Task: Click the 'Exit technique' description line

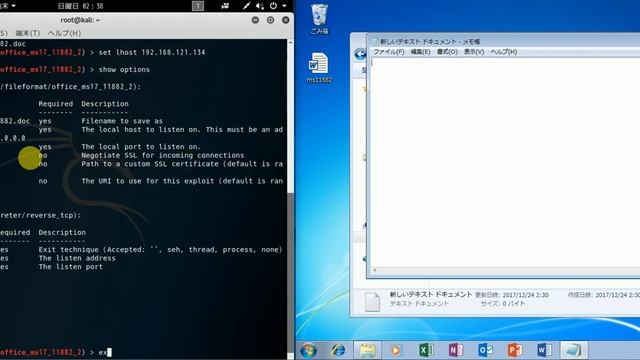Action: (160, 249)
